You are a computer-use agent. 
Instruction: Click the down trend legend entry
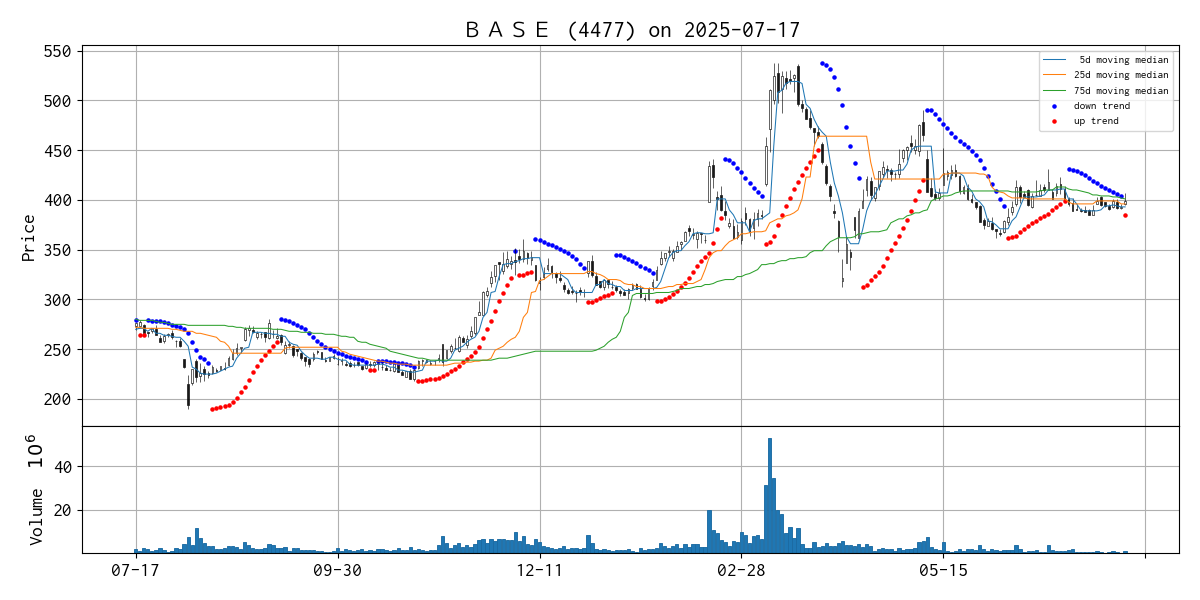pos(1103,106)
